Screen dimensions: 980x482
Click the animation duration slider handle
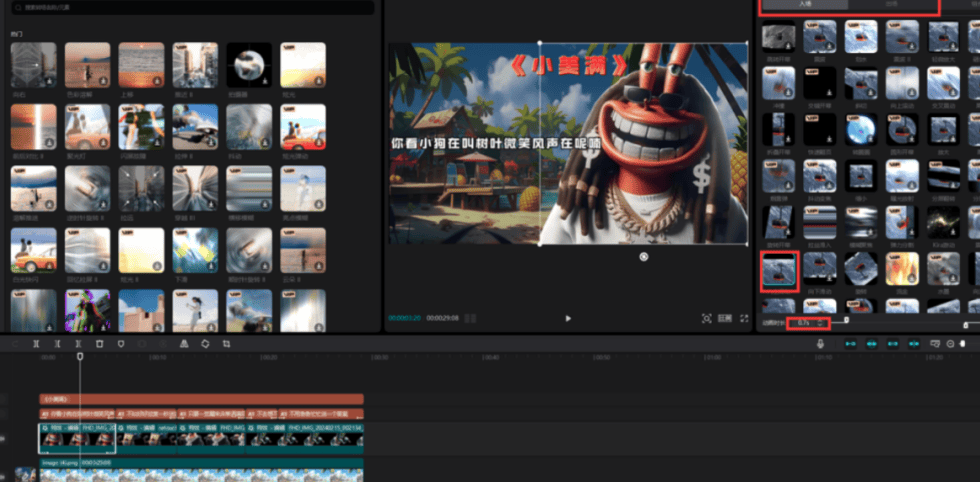pyautogui.click(x=847, y=321)
